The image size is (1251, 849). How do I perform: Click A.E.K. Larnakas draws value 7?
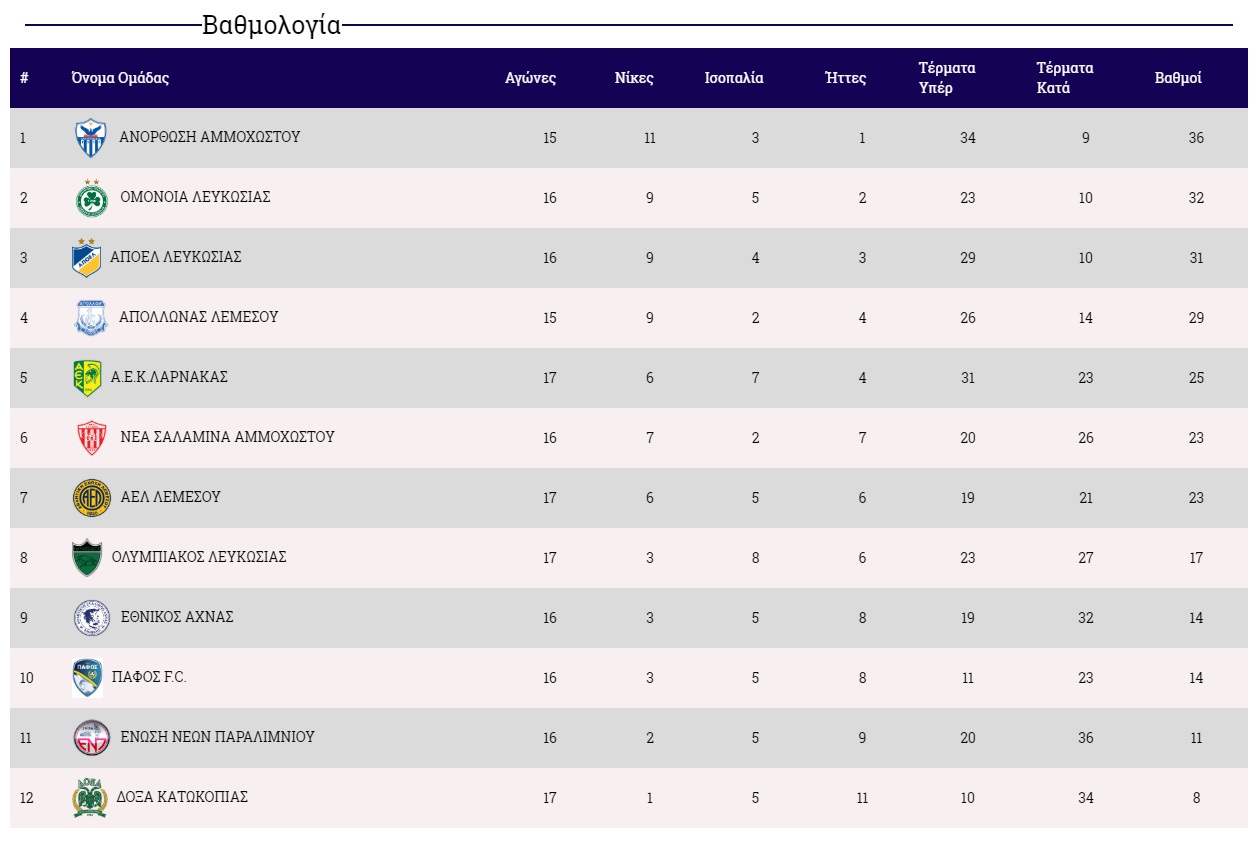756,378
